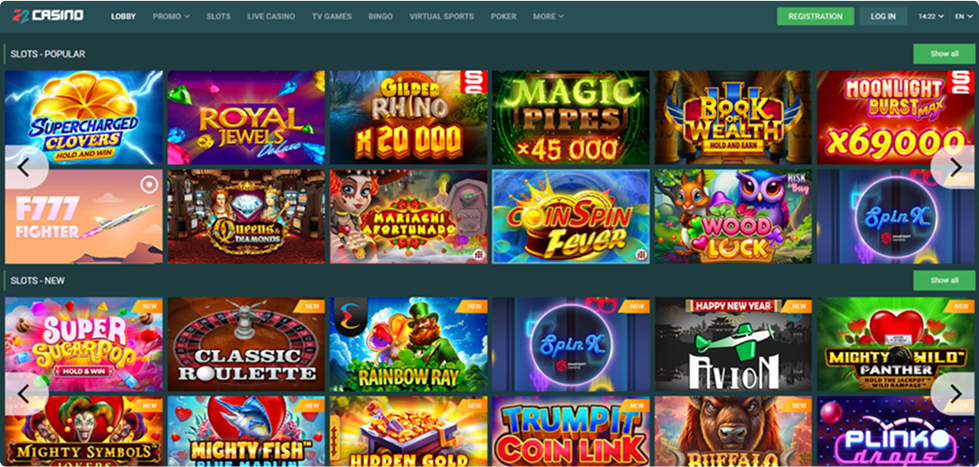Advance popular slots carousel to next page
979x467 pixels.
coord(955,167)
